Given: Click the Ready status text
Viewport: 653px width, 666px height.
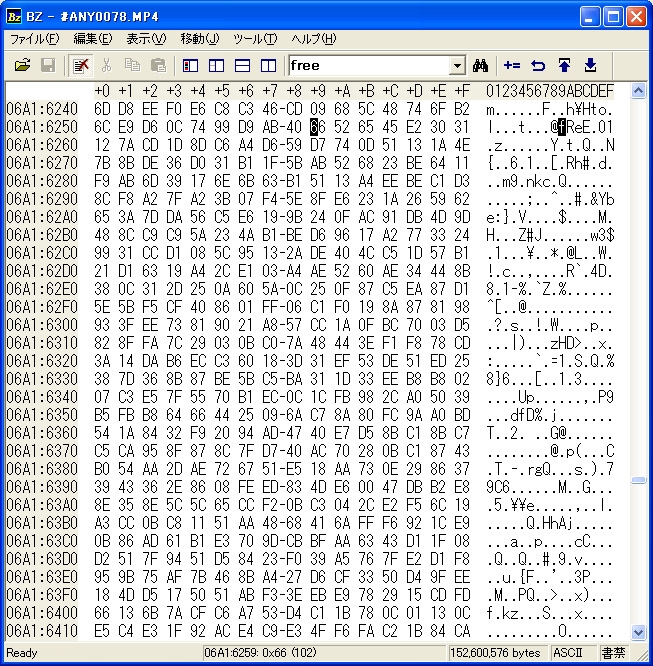Looking at the screenshot, I should click(x=22, y=652).
